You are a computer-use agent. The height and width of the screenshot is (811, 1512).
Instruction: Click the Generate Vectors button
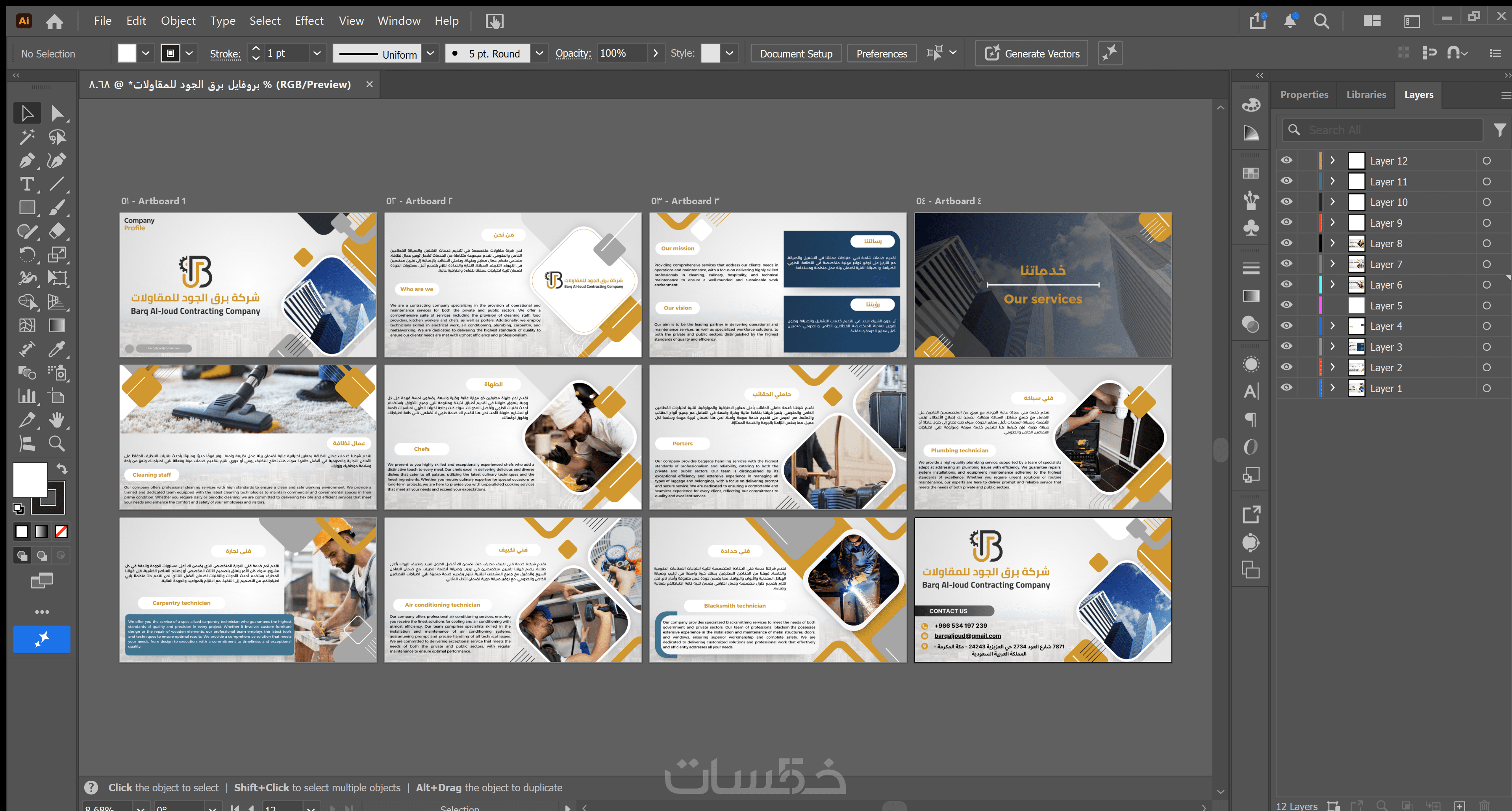point(1032,54)
